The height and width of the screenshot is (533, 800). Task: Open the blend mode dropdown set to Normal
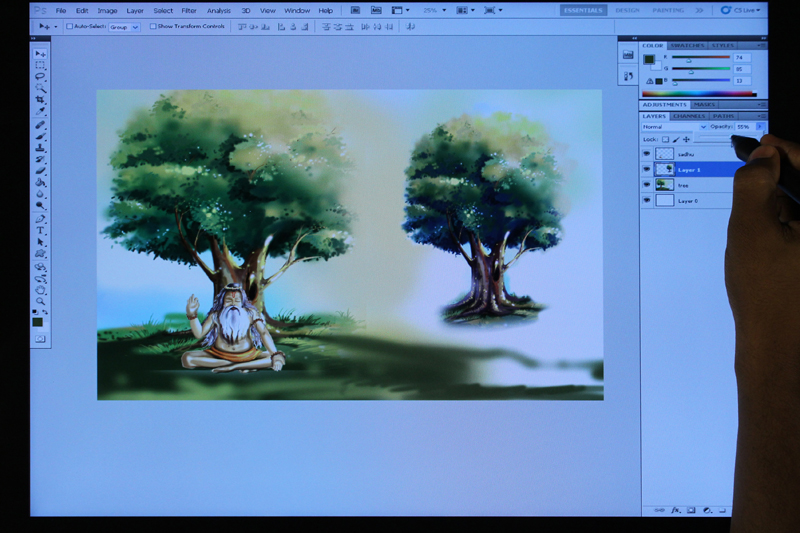tap(674, 127)
